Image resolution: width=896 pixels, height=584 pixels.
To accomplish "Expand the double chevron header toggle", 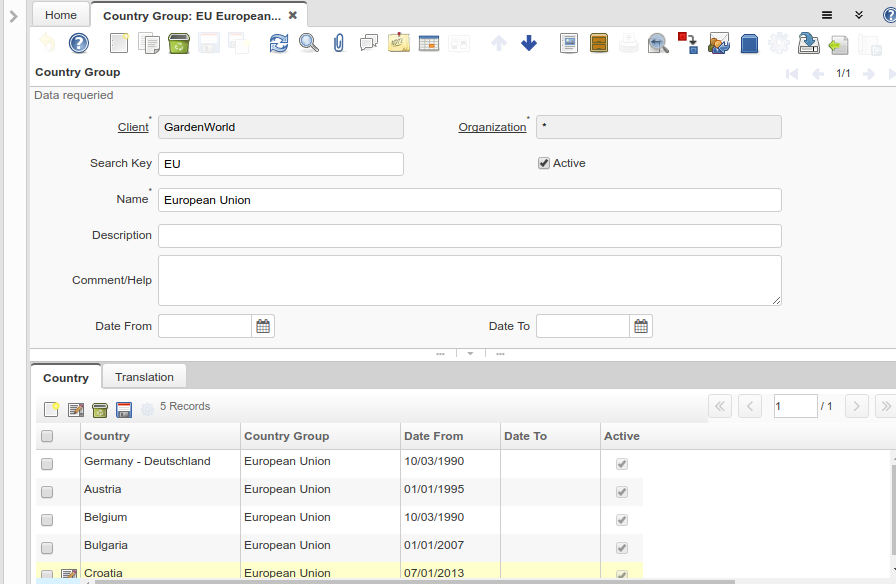I will coord(859,15).
